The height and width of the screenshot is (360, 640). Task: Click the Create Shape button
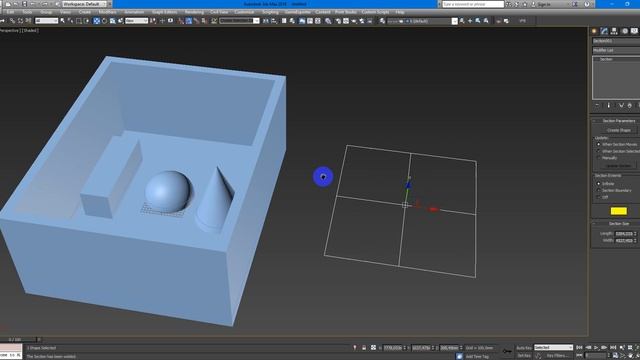pos(619,130)
